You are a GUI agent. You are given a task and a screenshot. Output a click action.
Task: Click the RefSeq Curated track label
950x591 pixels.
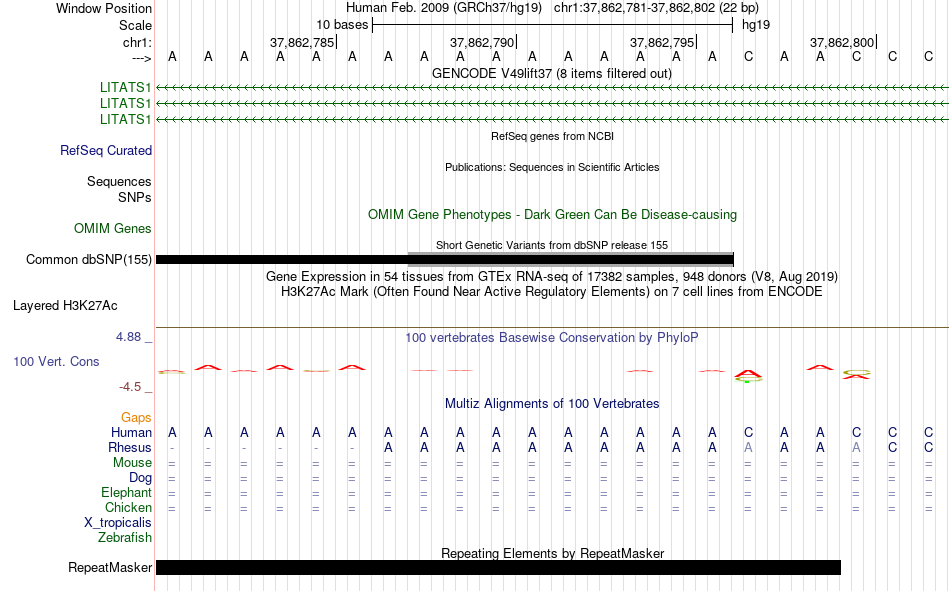105,150
